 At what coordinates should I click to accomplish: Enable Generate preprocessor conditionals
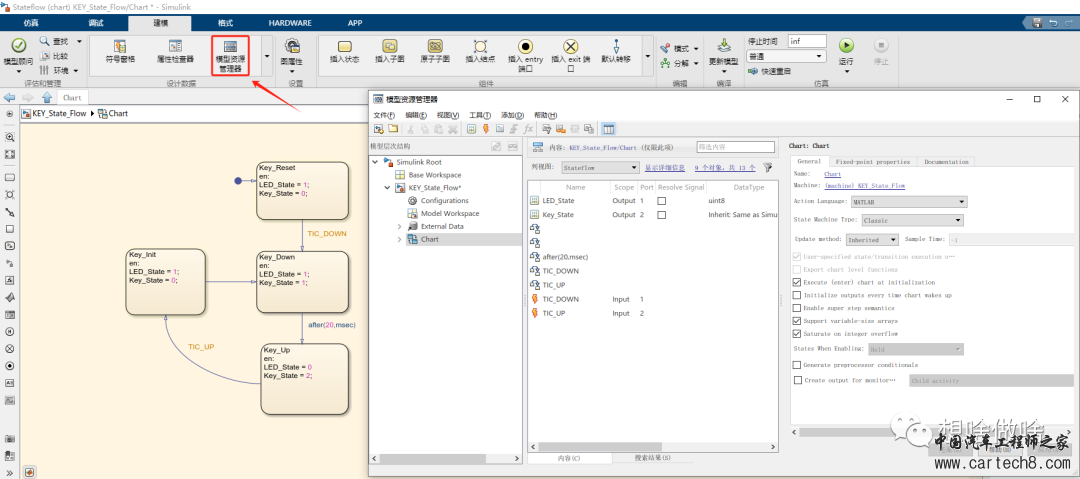click(798, 365)
